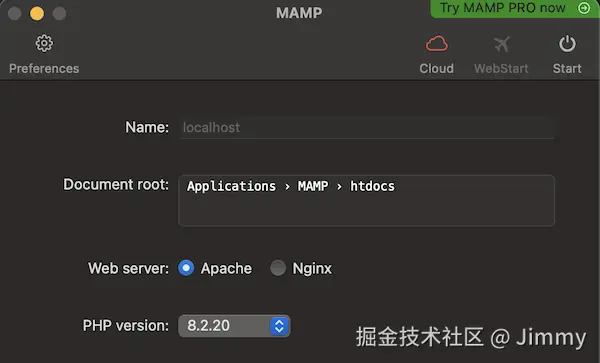Screen dimensions: 600x363
Task: Click the yellow minimize window button
Action: tap(37, 13)
